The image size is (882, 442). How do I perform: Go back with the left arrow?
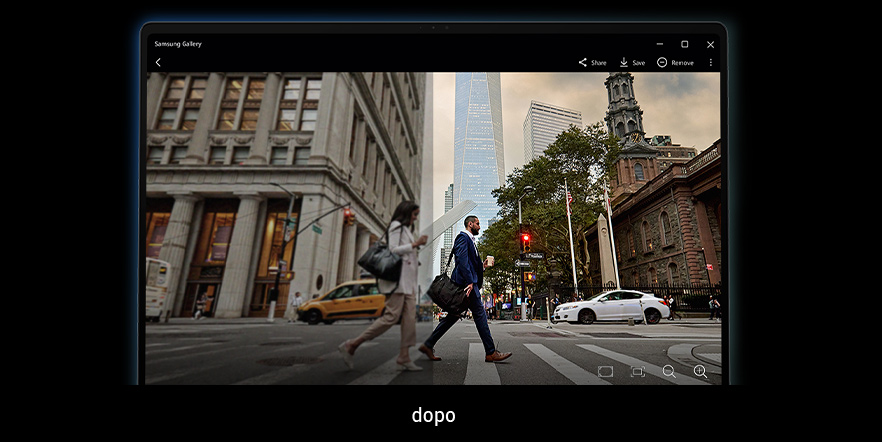click(x=158, y=62)
